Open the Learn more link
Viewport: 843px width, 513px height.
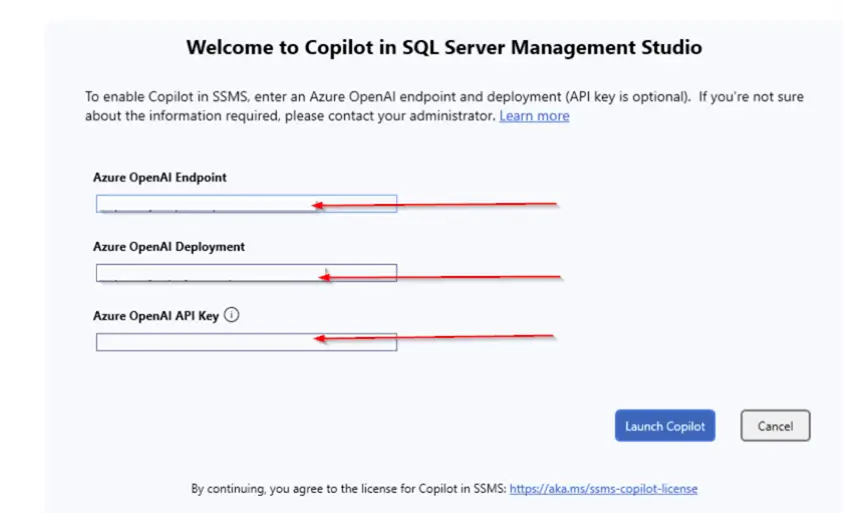tap(534, 116)
